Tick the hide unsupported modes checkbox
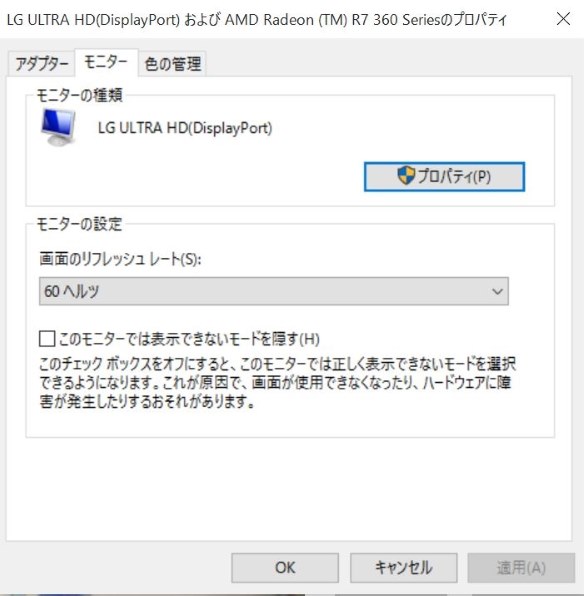584x596 pixels. click(x=47, y=339)
